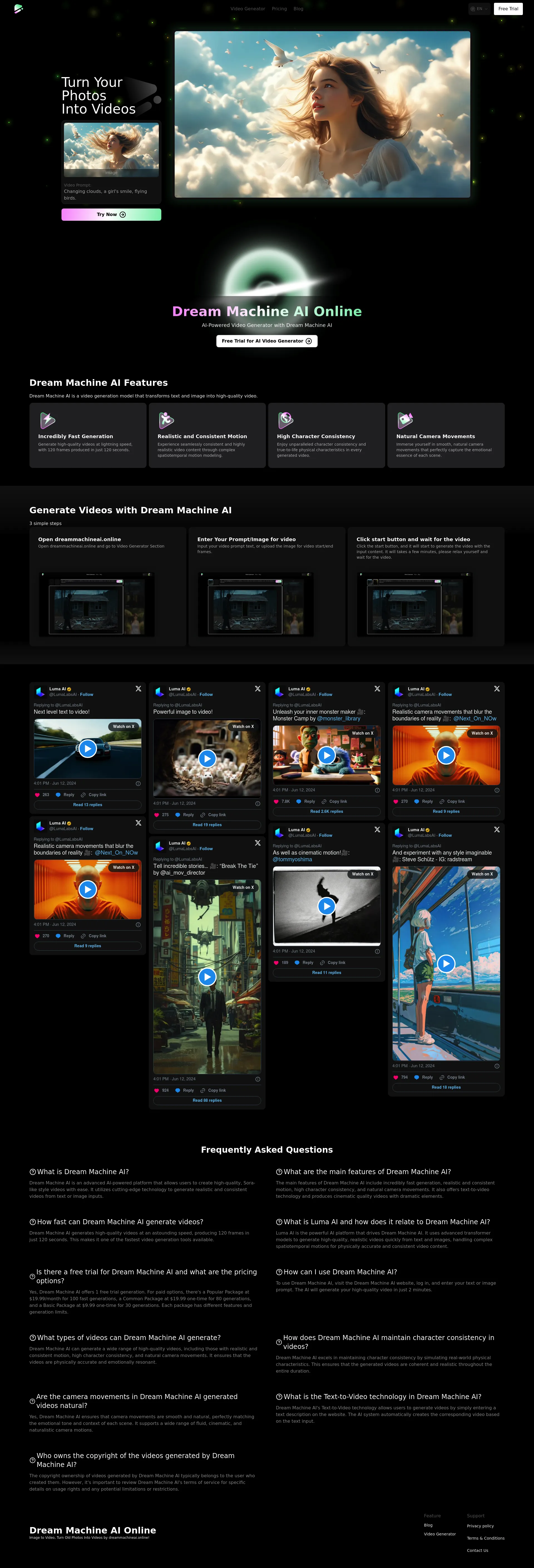Click Read 11 replies

[x=327, y=973]
